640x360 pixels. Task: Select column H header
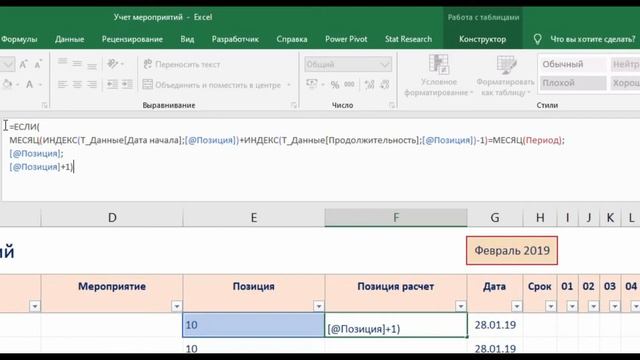[x=540, y=218]
